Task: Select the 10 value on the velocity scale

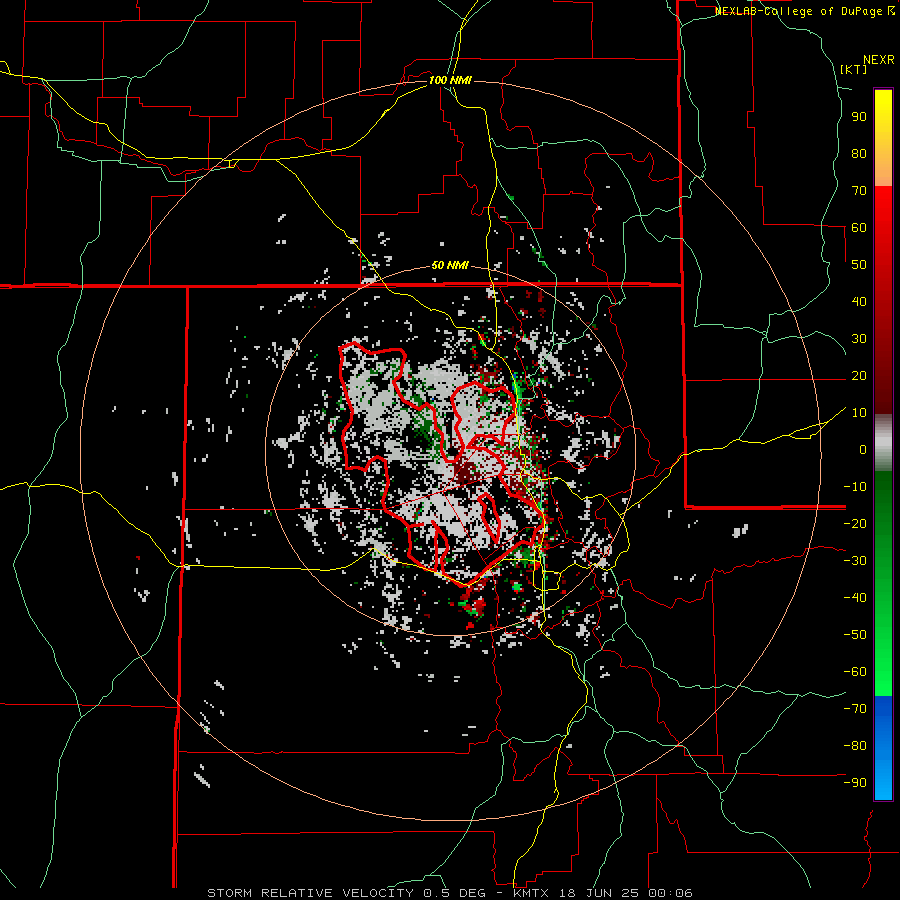Action: pyautogui.click(x=859, y=413)
